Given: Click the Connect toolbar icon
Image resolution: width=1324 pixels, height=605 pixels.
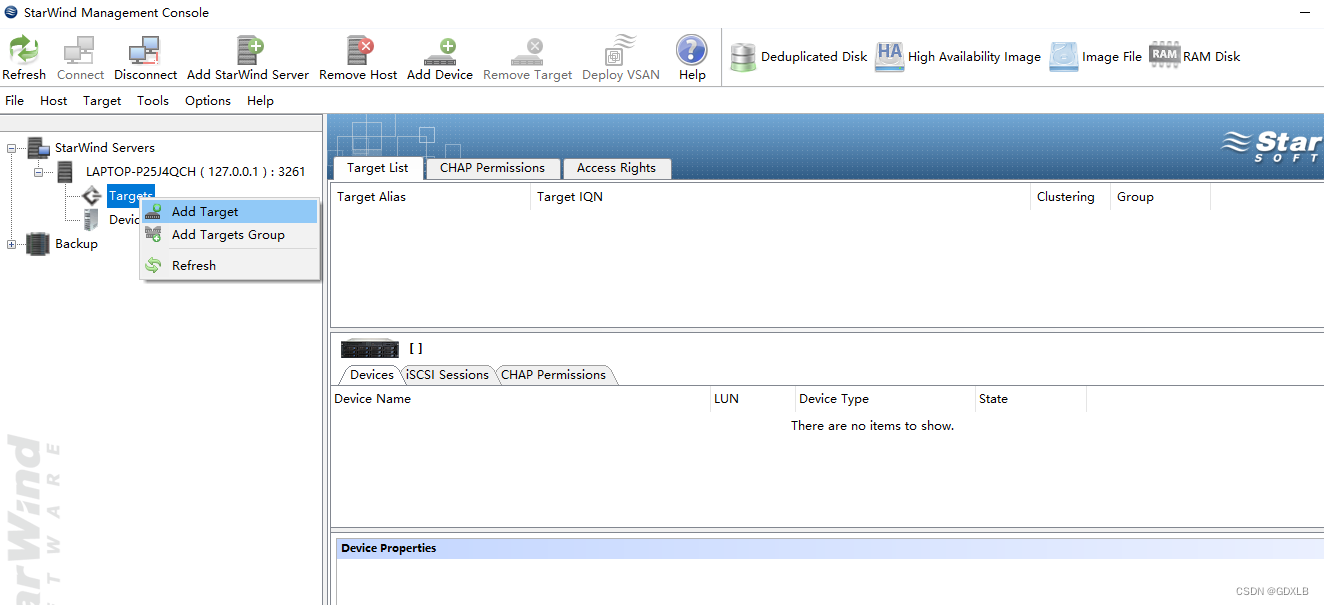Looking at the screenshot, I should tap(79, 50).
